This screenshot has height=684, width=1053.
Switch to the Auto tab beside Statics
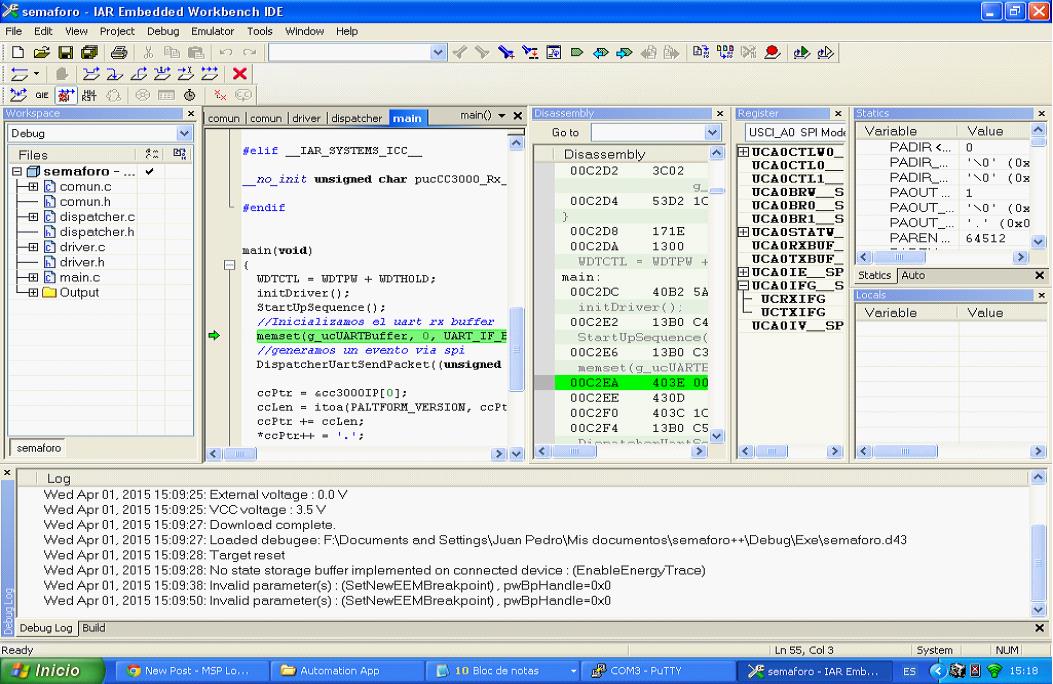(x=913, y=275)
